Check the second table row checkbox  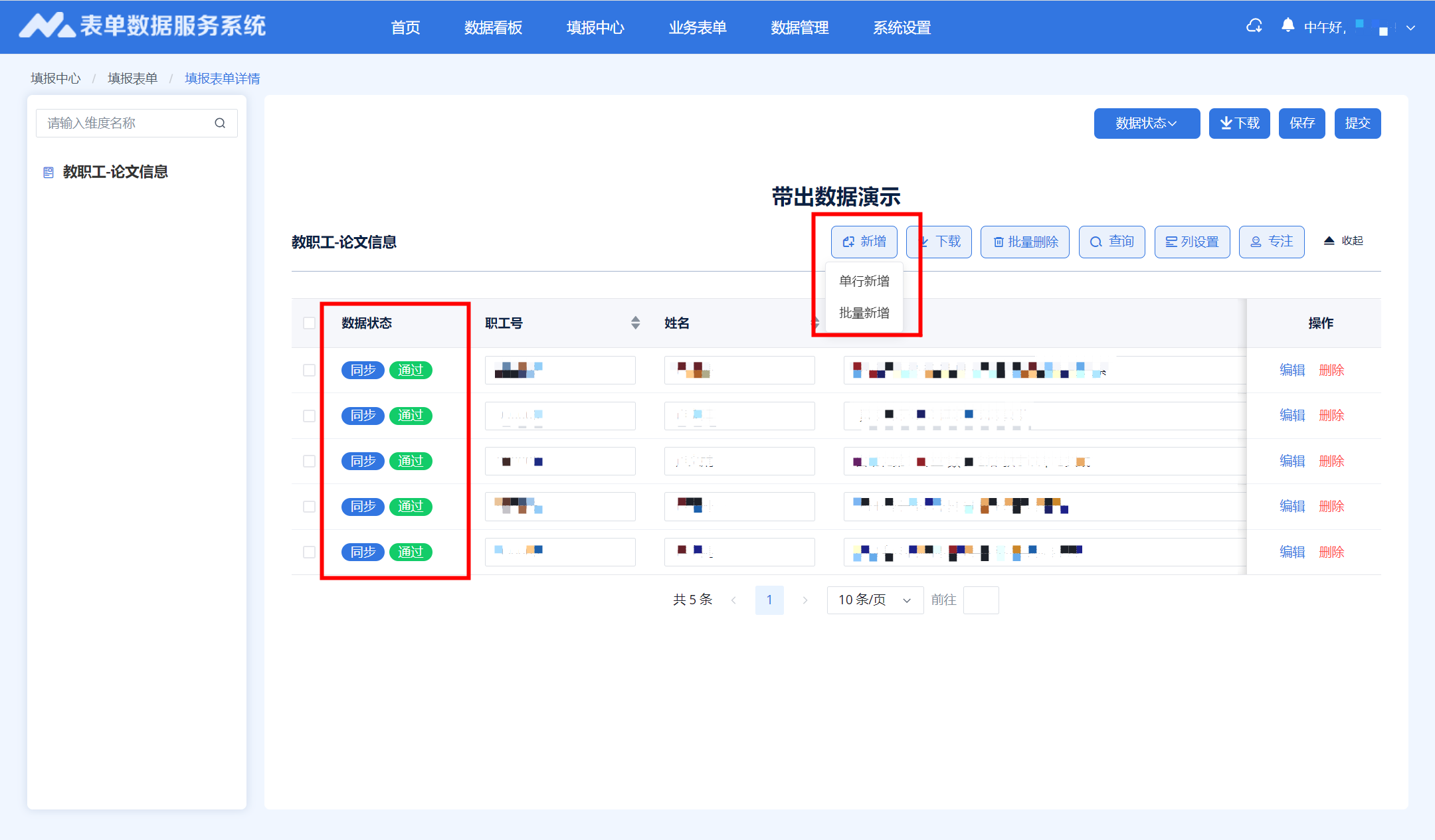coord(309,416)
